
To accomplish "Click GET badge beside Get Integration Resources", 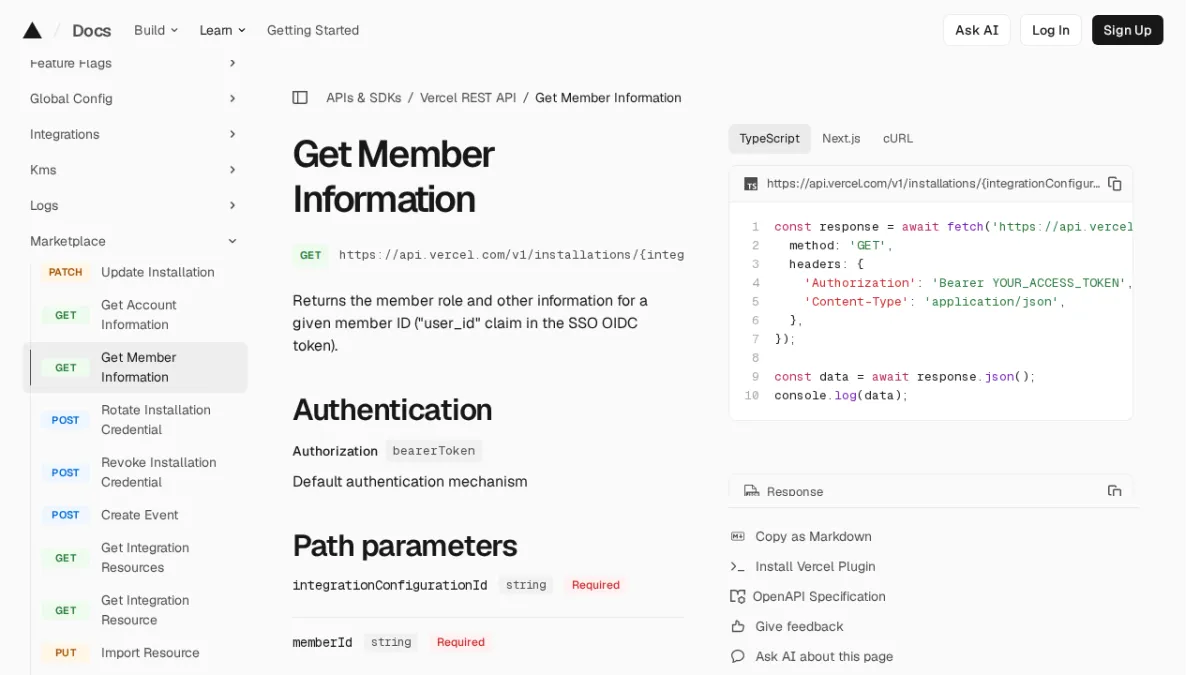I will tap(66, 558).
